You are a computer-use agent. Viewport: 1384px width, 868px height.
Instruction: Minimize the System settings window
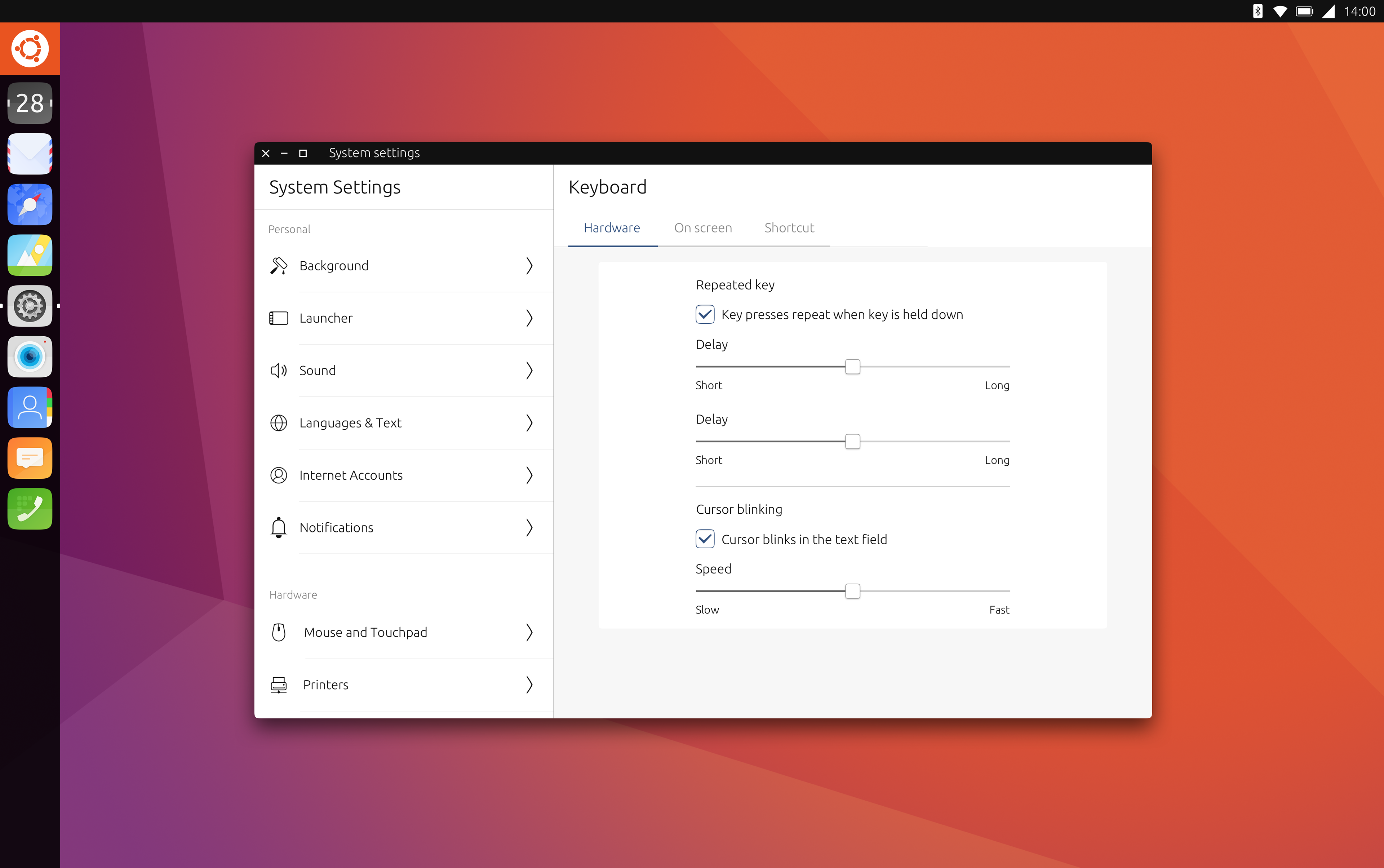point(284,153)
